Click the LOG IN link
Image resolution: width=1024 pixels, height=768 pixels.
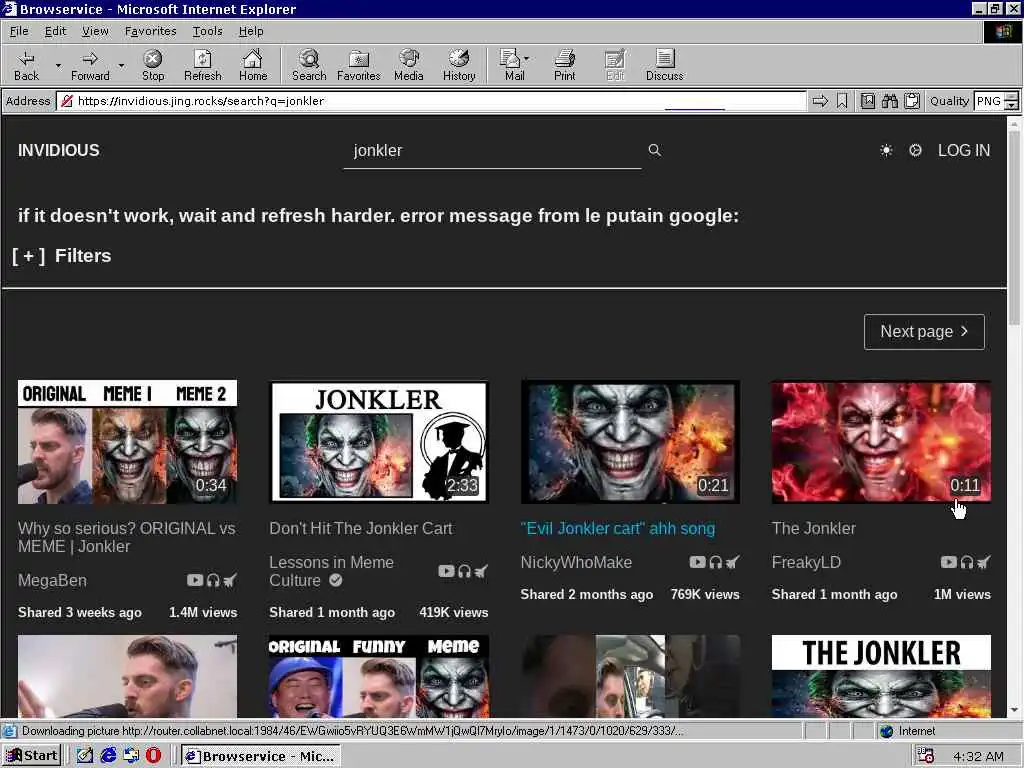[964, 150]
